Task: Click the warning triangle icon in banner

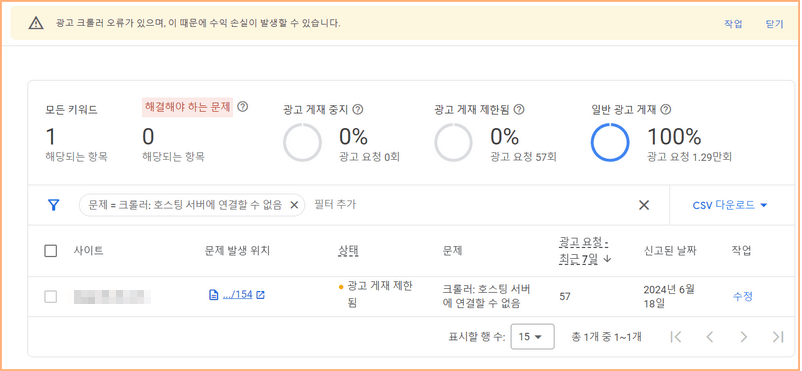Action: [36, 23]
